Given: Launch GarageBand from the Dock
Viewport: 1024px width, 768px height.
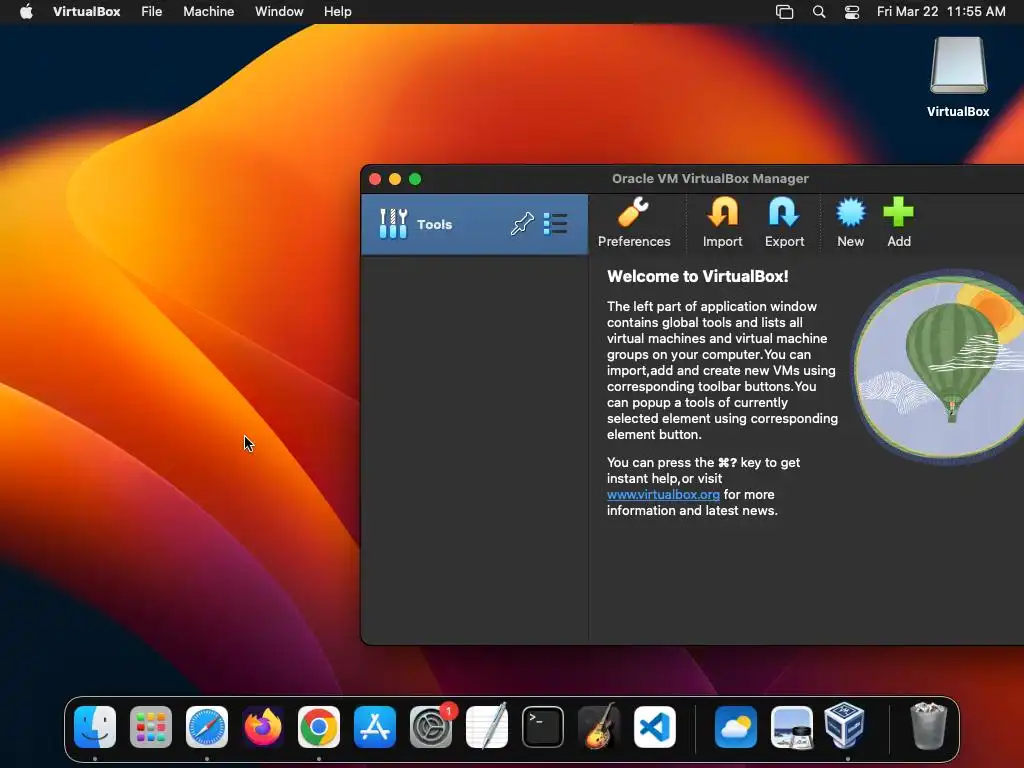Looking at the screenshot, I should (x=599, y=726).
